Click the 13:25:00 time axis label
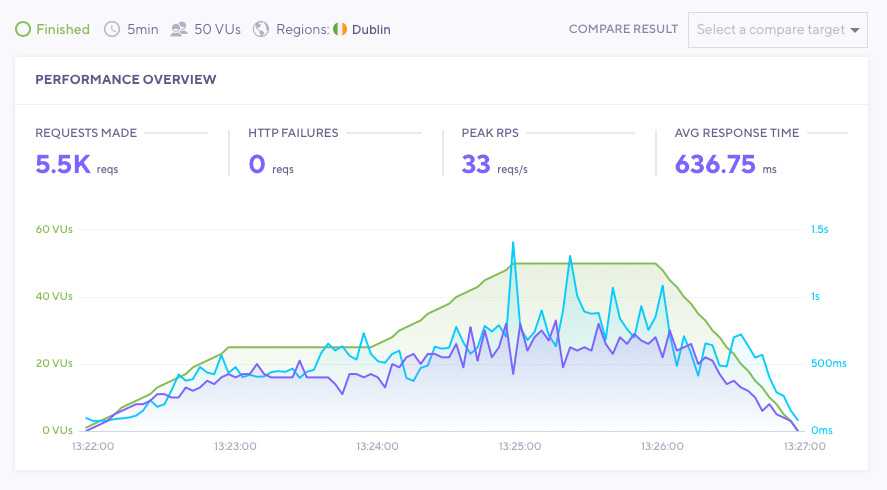Viewport: 887px width, 490px height. pos(519,446)
